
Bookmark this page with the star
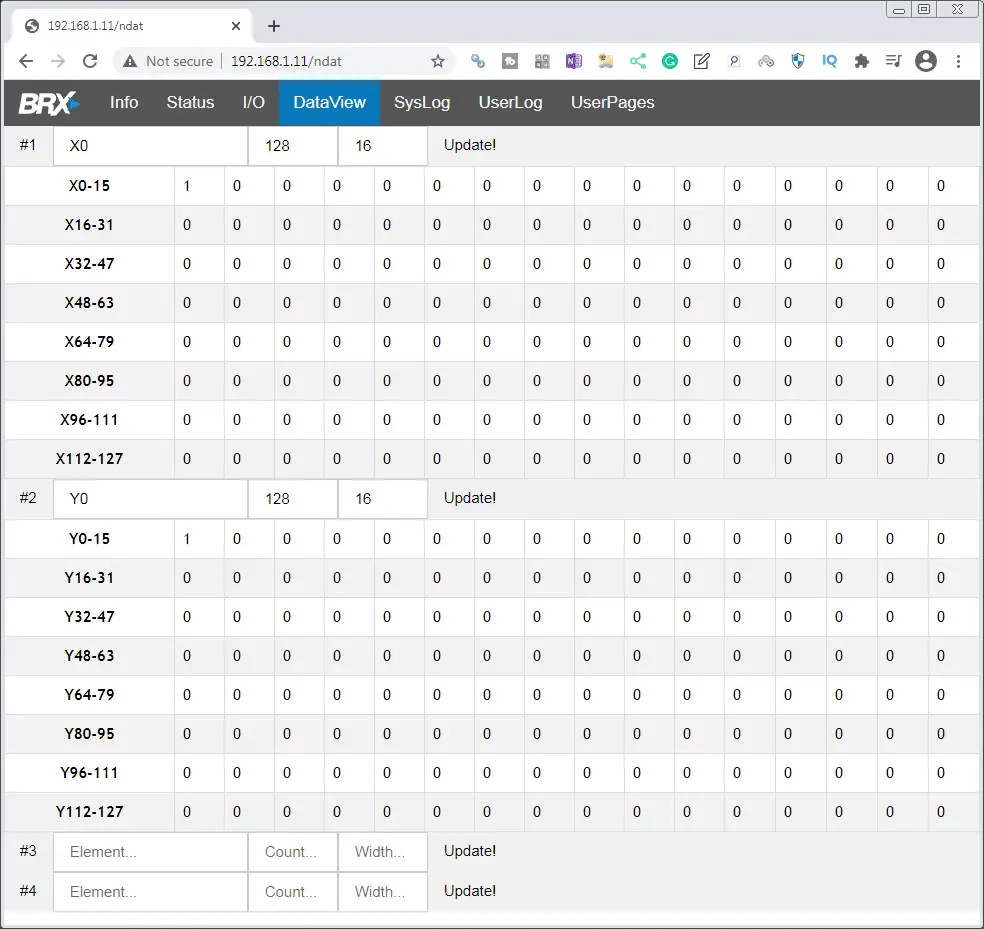tap(437, 61)
